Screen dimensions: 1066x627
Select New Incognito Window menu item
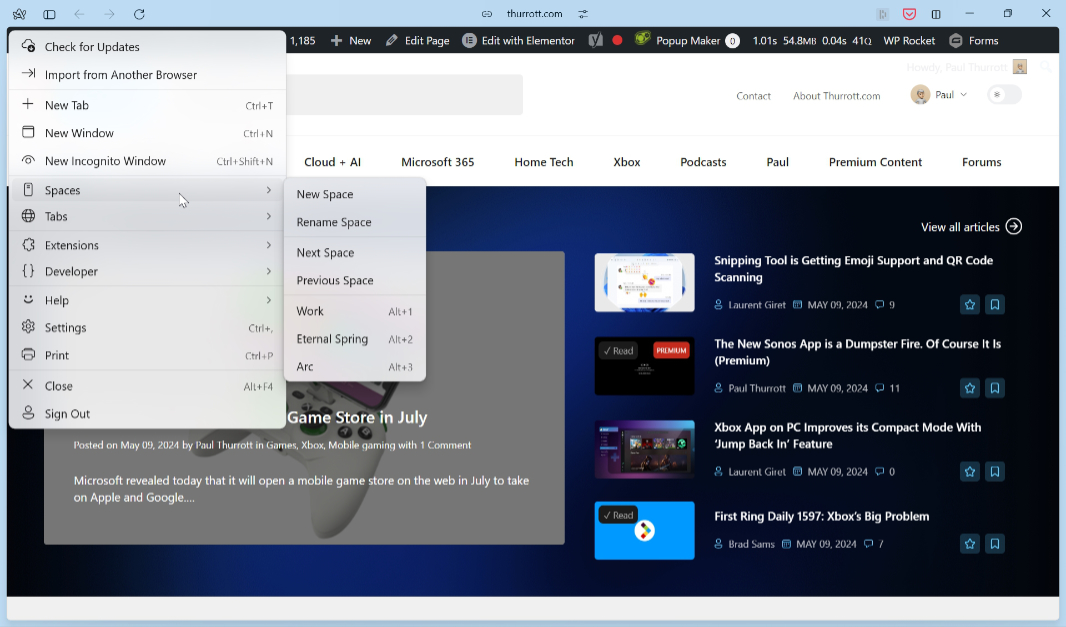[x=105, y=161]
